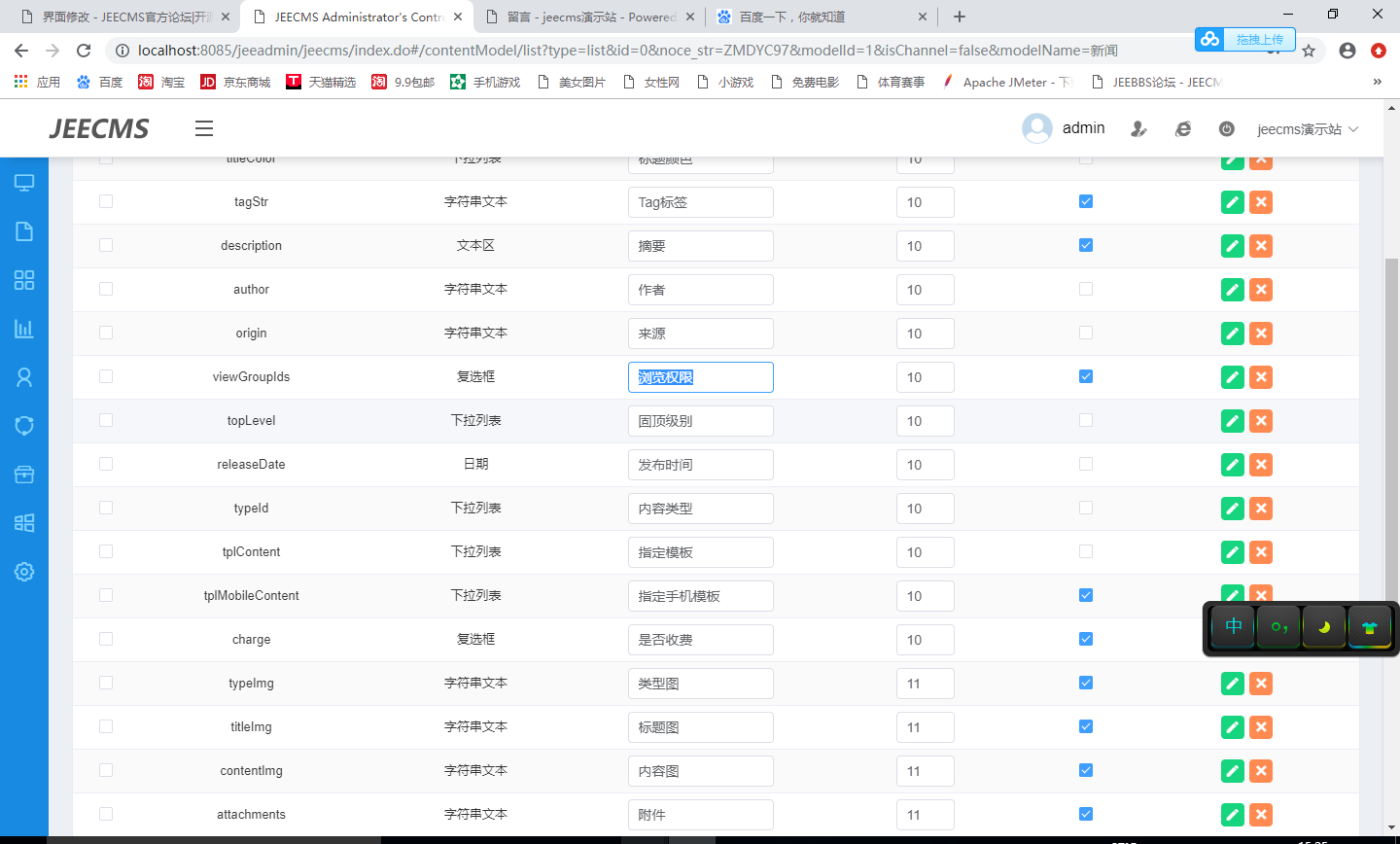Click the power logout icon in header
This screenshot has height=844, width=1400.
1226,129
